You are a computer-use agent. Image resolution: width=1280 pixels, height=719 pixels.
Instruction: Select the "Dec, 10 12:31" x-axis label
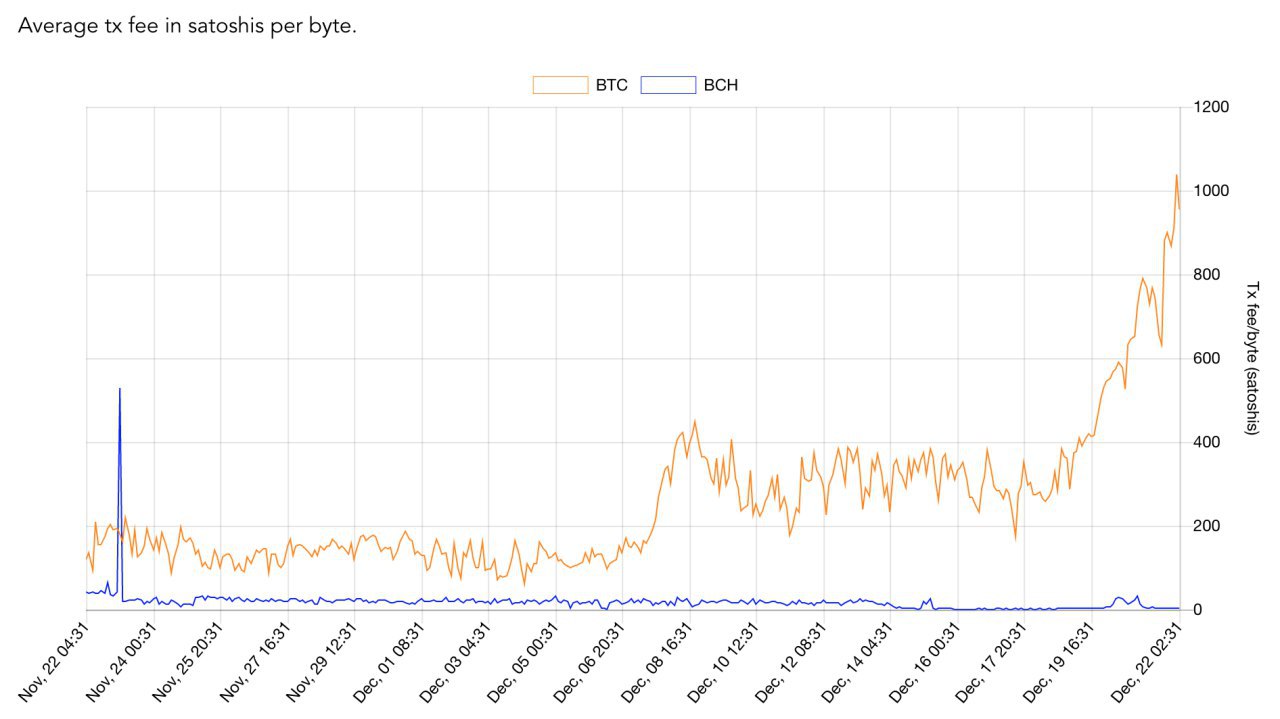pyautogui.click(x=726, y=662)
